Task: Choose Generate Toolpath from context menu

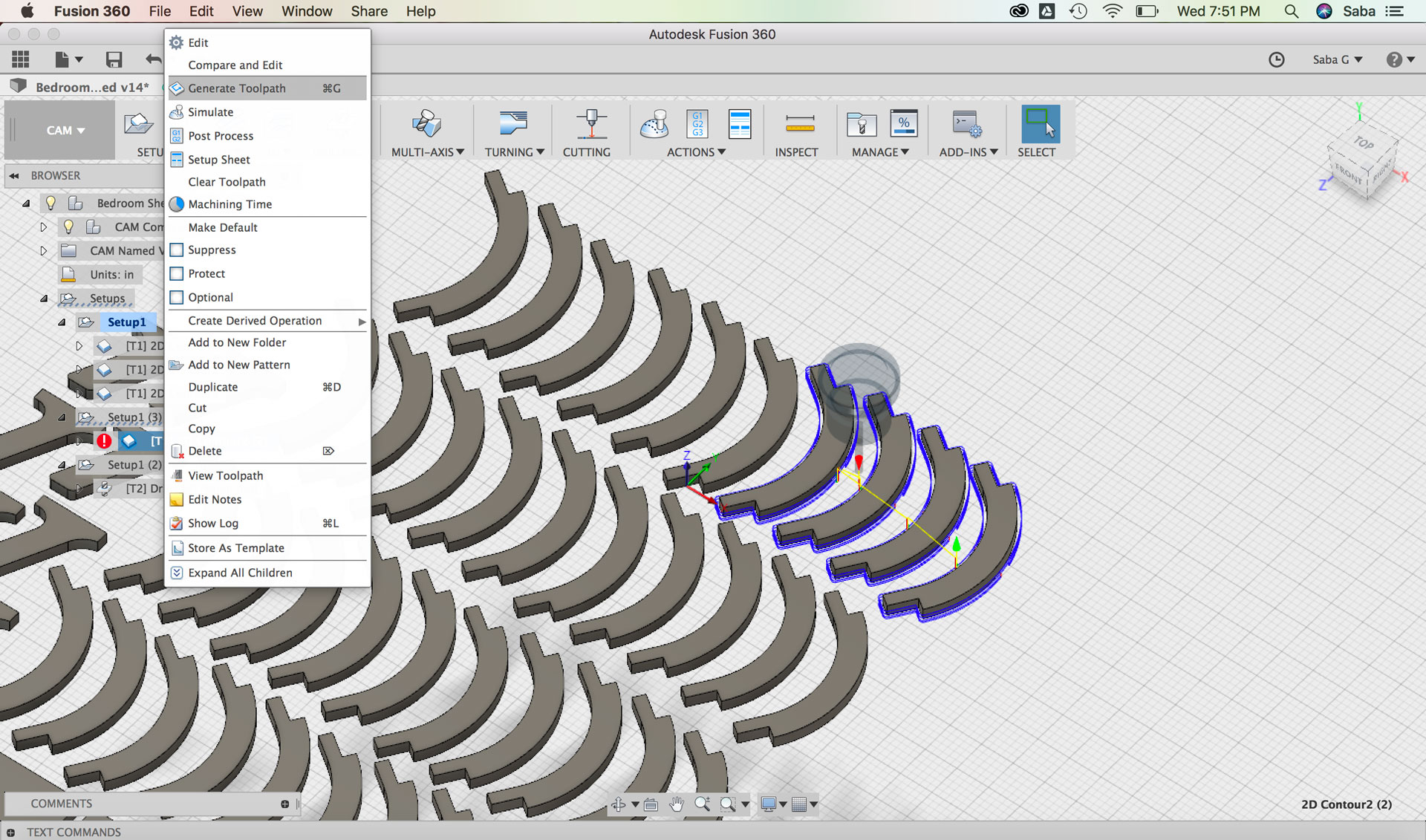Action: pos(237,88)
